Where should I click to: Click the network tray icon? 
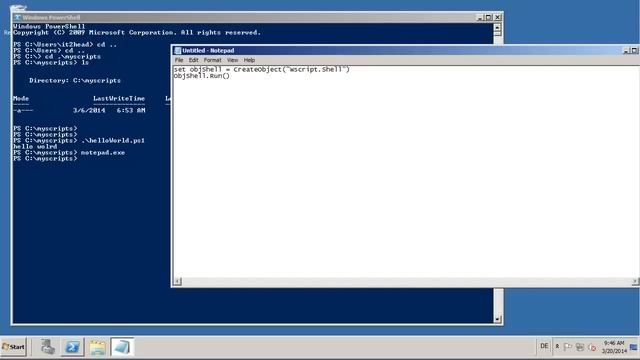click(580, 347)
